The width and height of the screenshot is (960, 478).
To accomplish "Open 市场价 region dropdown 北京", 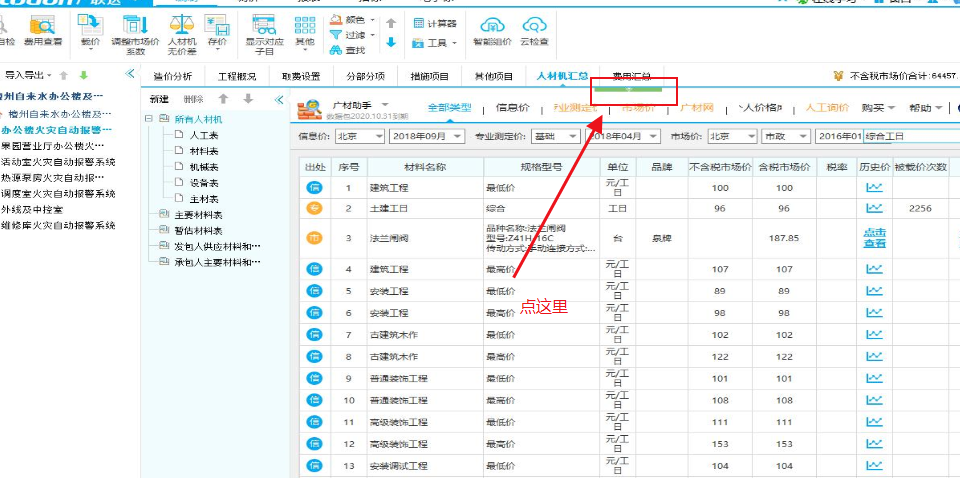I will click(732, 136).
